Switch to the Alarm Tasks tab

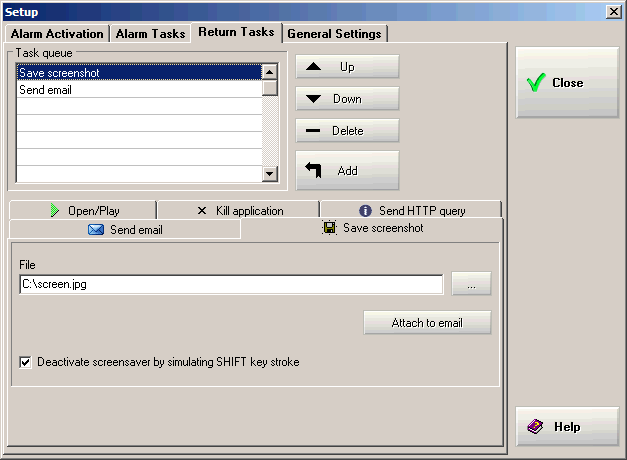point(150,34)
